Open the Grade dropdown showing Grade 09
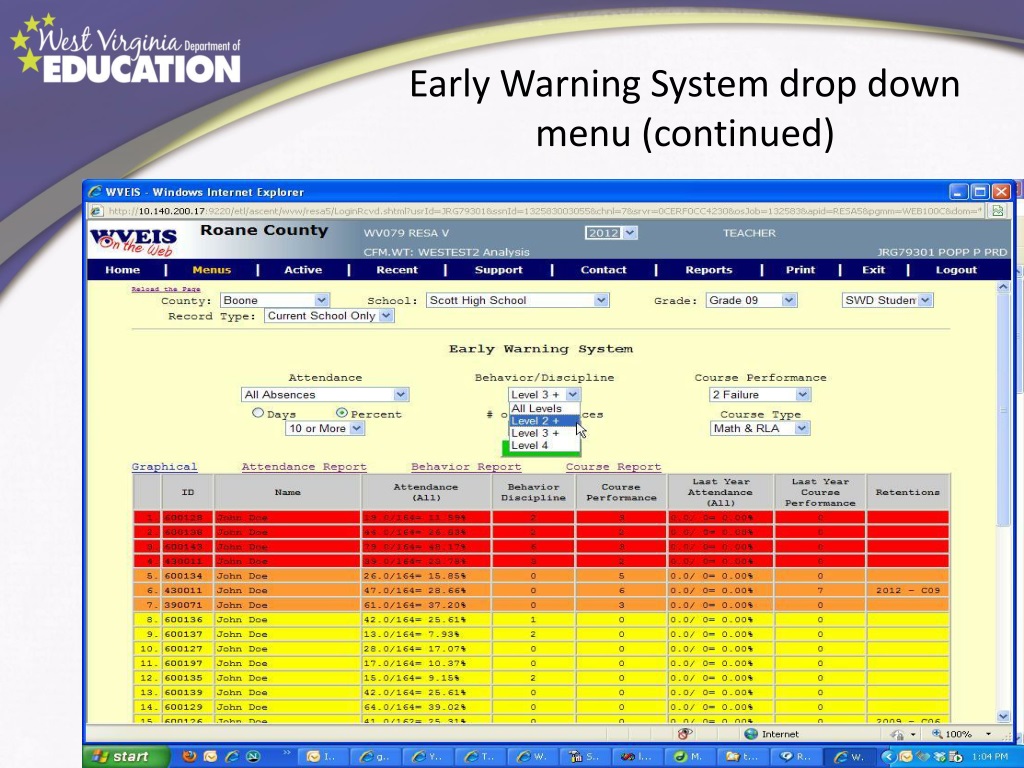The image size is (1024, 768). [x=751, y=300]
